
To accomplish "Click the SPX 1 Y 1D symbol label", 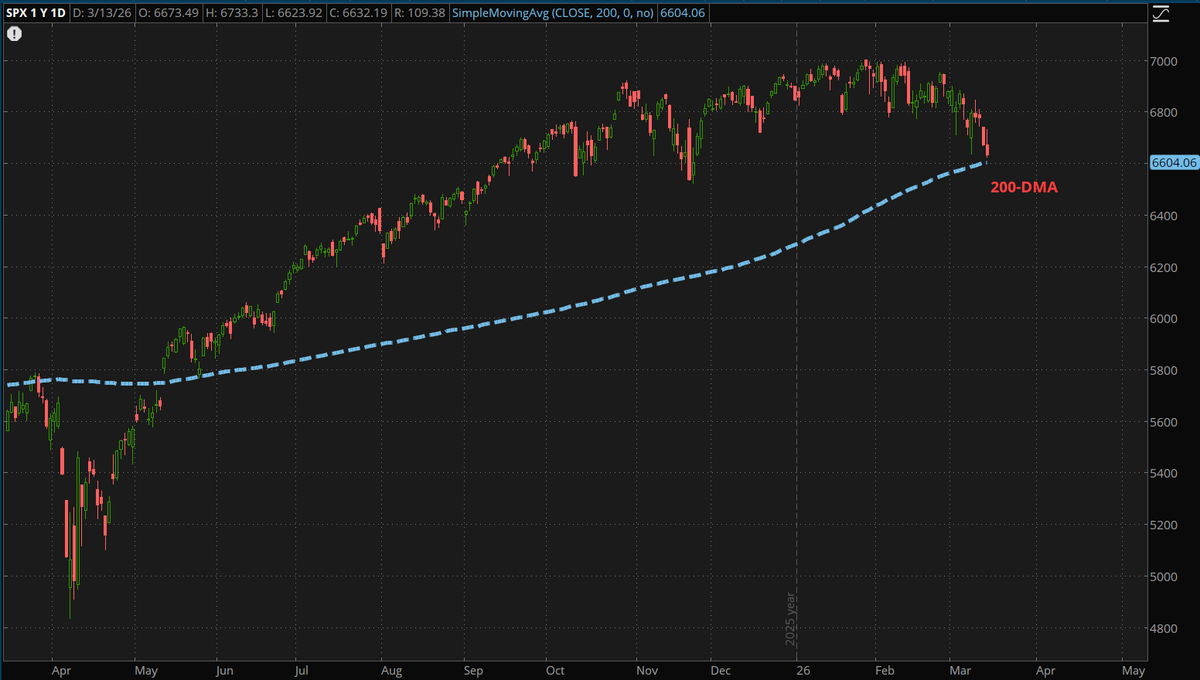I will click(x=37, y=13).
